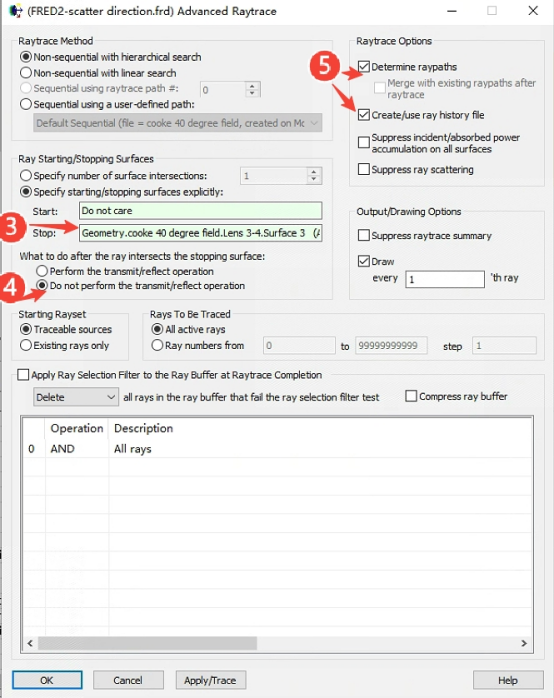The image size is (554, 698).
Task: Enable Apply Ray Selection Filter checkbox
Action: (23, 374)
